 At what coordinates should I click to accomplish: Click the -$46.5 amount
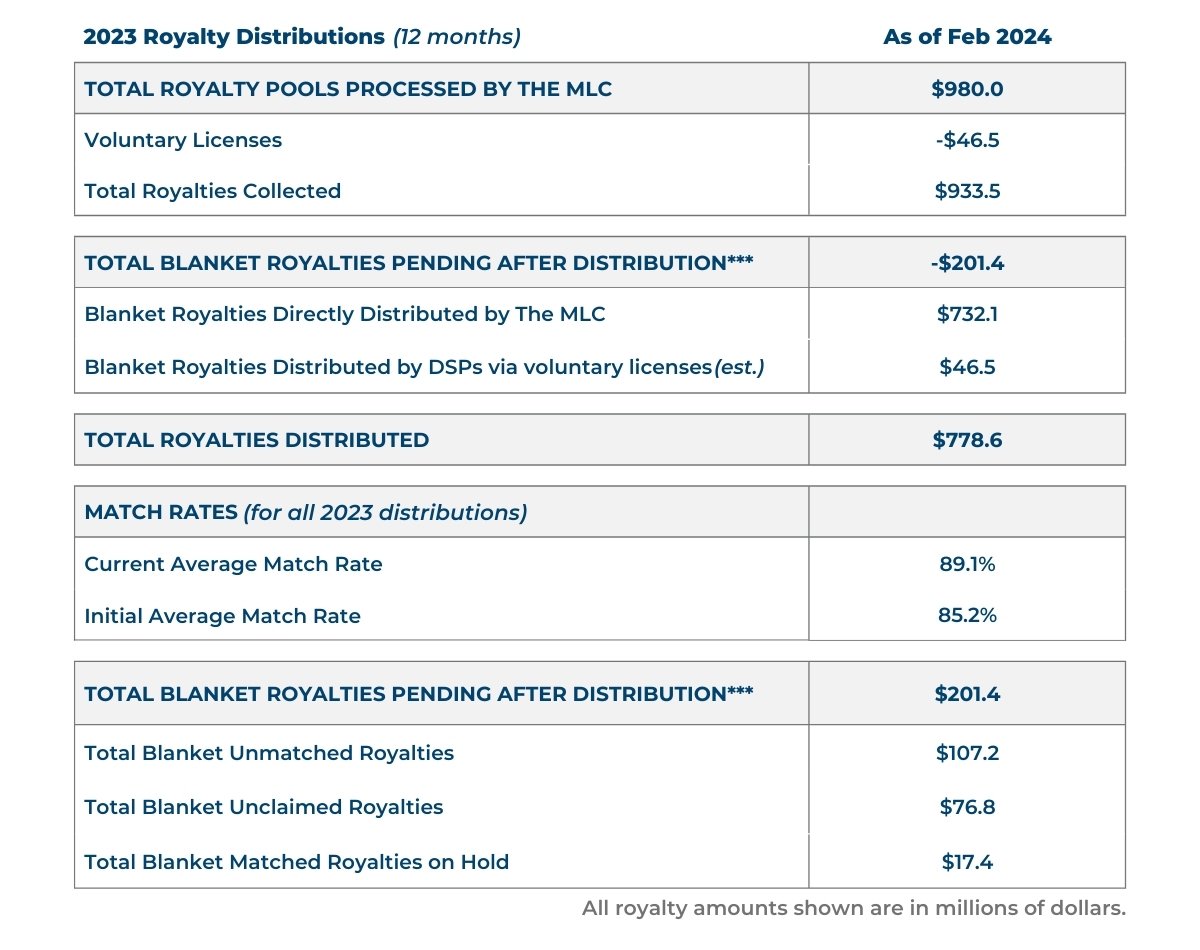966,140
